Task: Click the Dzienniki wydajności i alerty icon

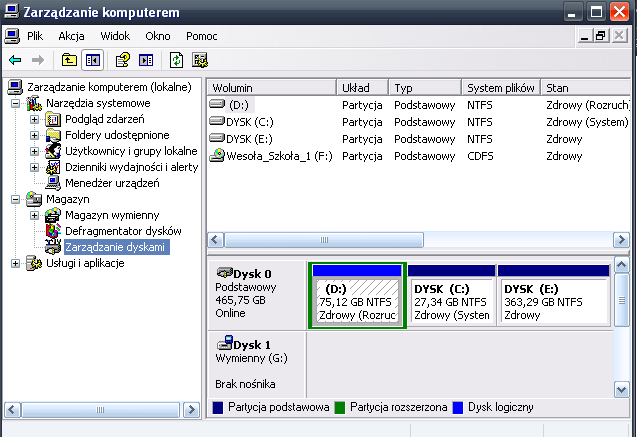Action: pos(53,167)
